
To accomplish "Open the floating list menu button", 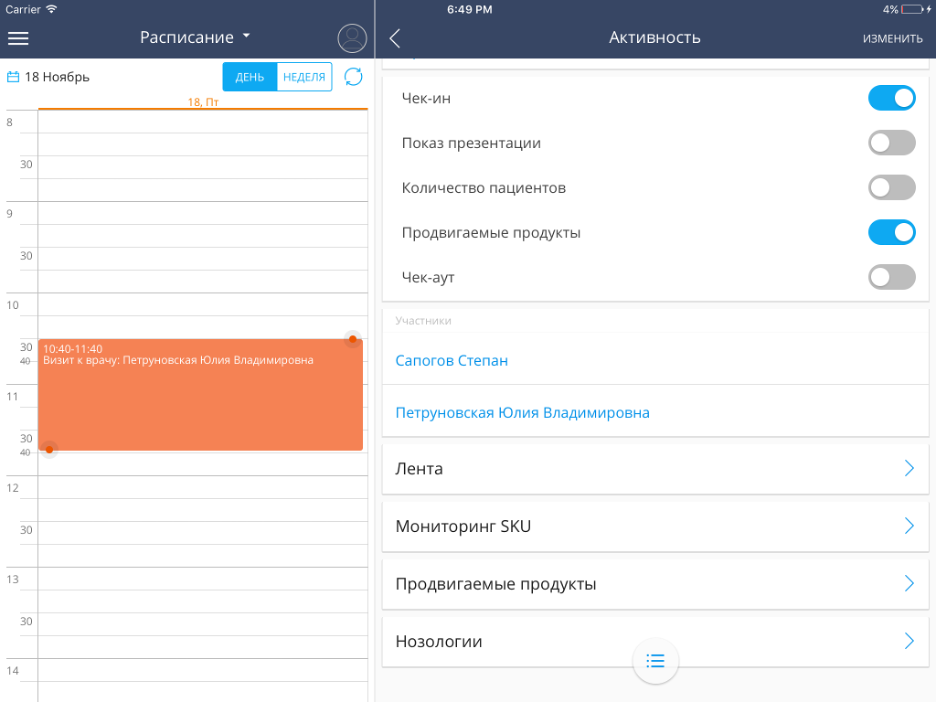I will click(x=655, y=660).
